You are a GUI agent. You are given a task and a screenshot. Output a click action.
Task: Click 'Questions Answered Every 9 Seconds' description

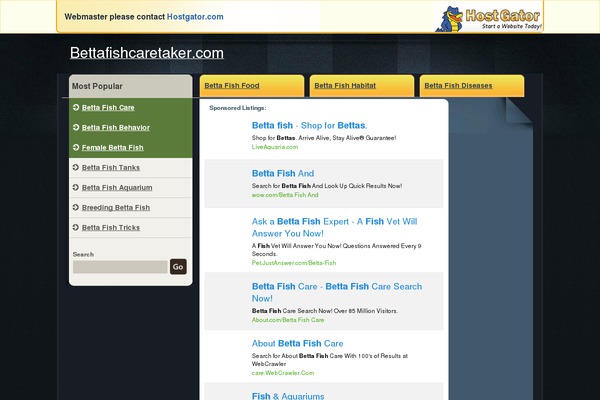[x=337, y=250]
